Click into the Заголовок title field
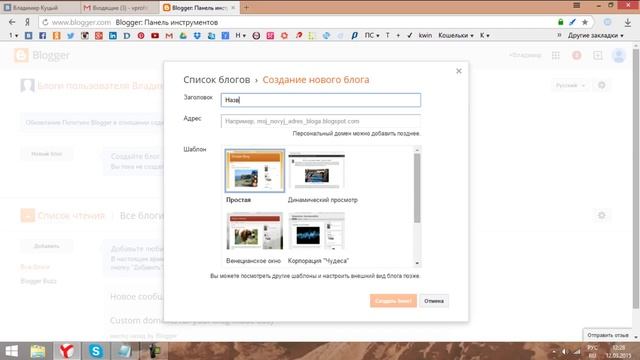 tap(321, 100)
